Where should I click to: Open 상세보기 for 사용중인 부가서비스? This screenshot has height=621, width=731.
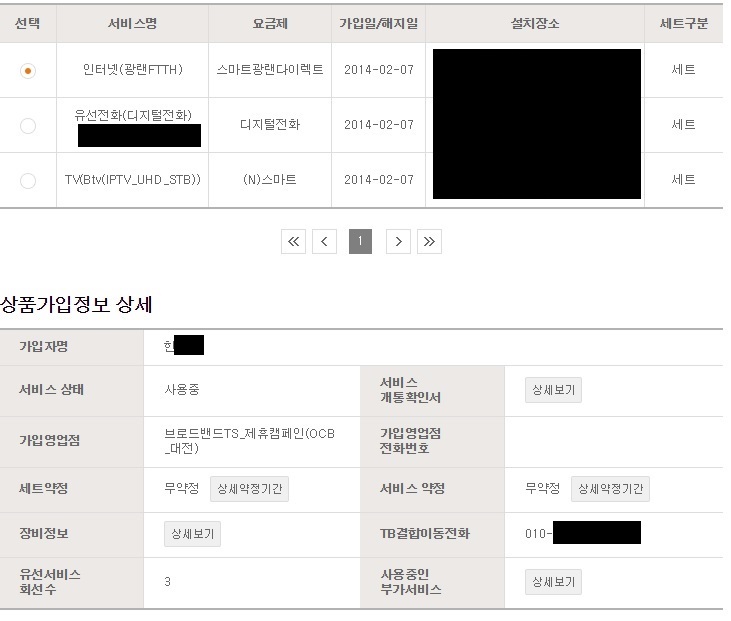(x=553, y=582)
